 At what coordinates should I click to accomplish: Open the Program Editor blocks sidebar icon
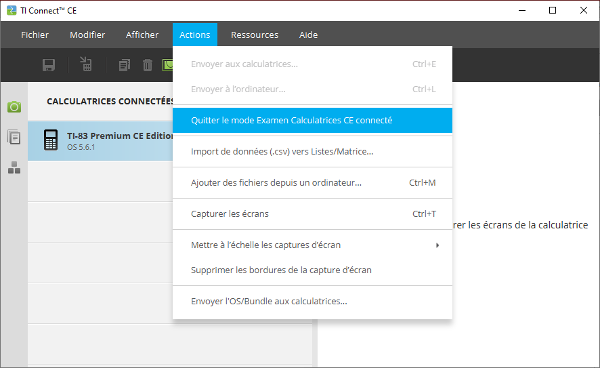(x=14, y=168)
